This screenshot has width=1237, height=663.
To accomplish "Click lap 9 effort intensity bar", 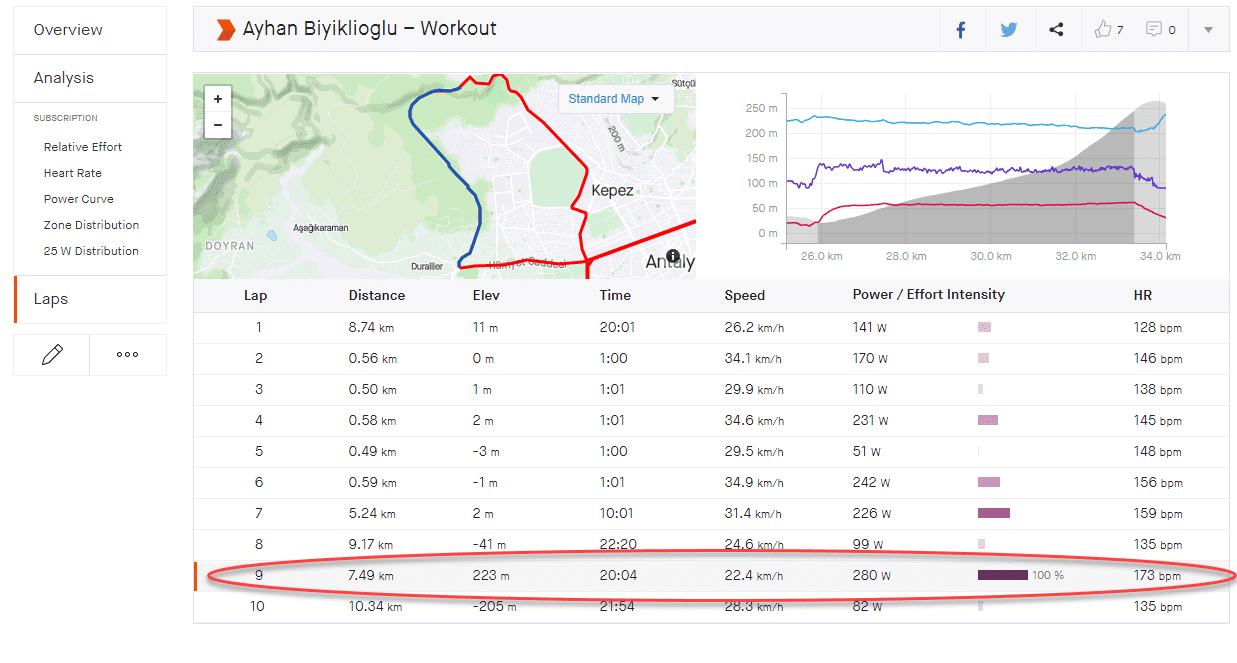I will [x=1002, y=575].
